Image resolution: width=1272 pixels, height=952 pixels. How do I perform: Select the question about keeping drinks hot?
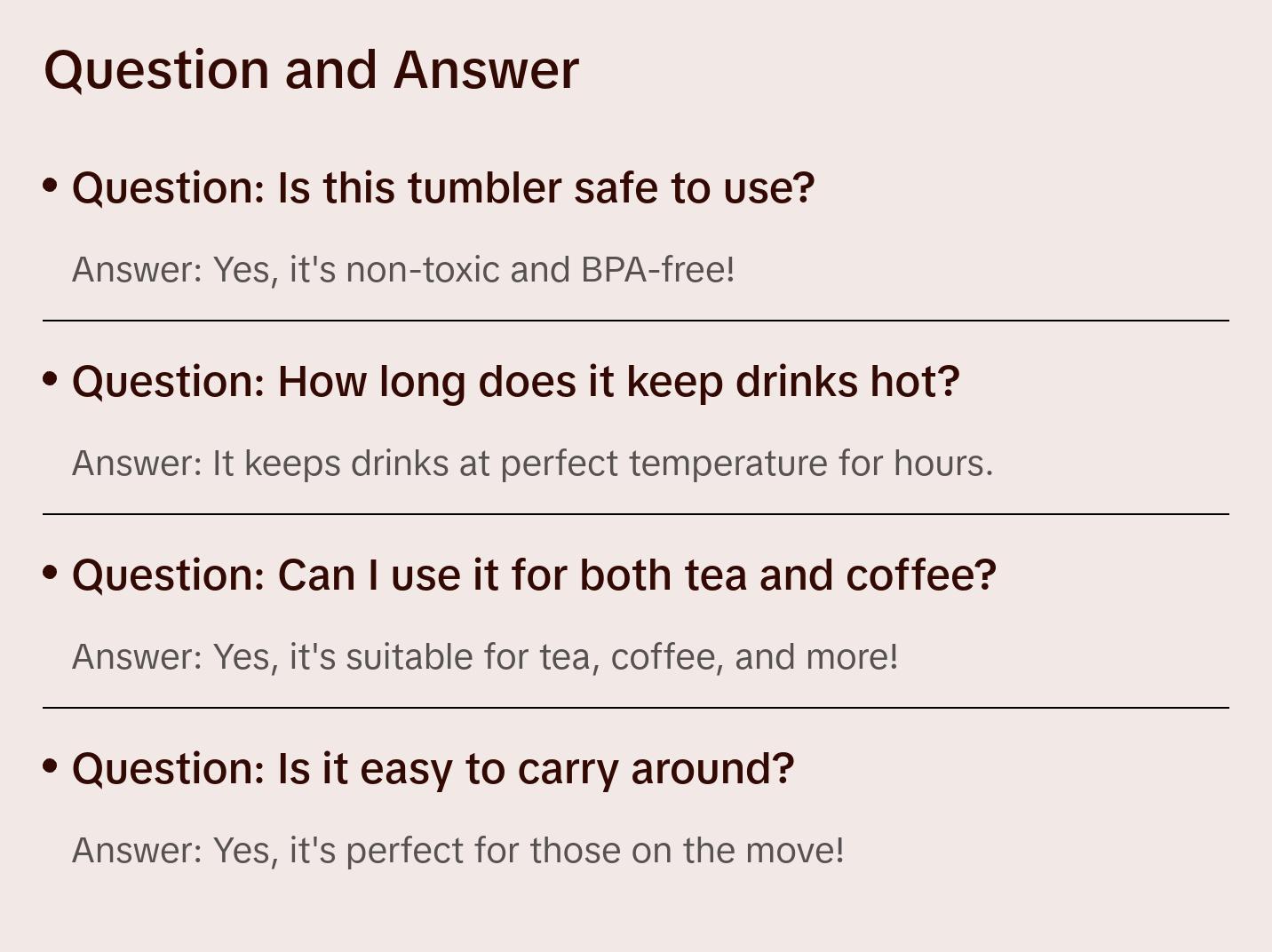tap(515, 382)
